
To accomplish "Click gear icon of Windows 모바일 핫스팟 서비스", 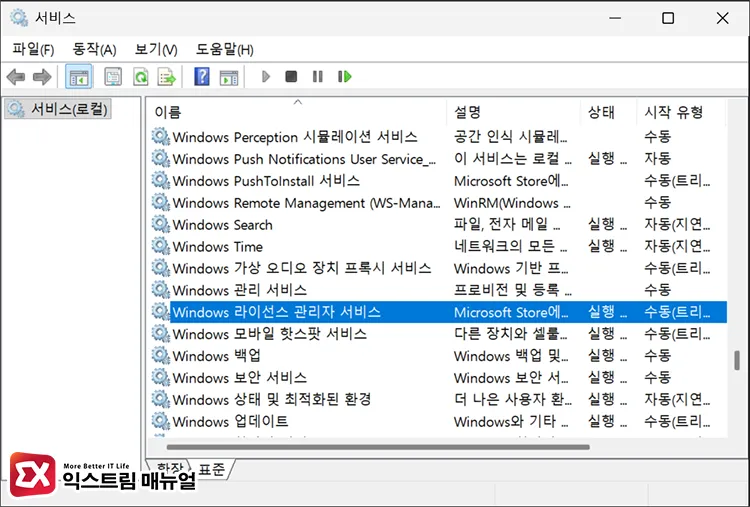I will pyautogui.click(x=161, y=334).
